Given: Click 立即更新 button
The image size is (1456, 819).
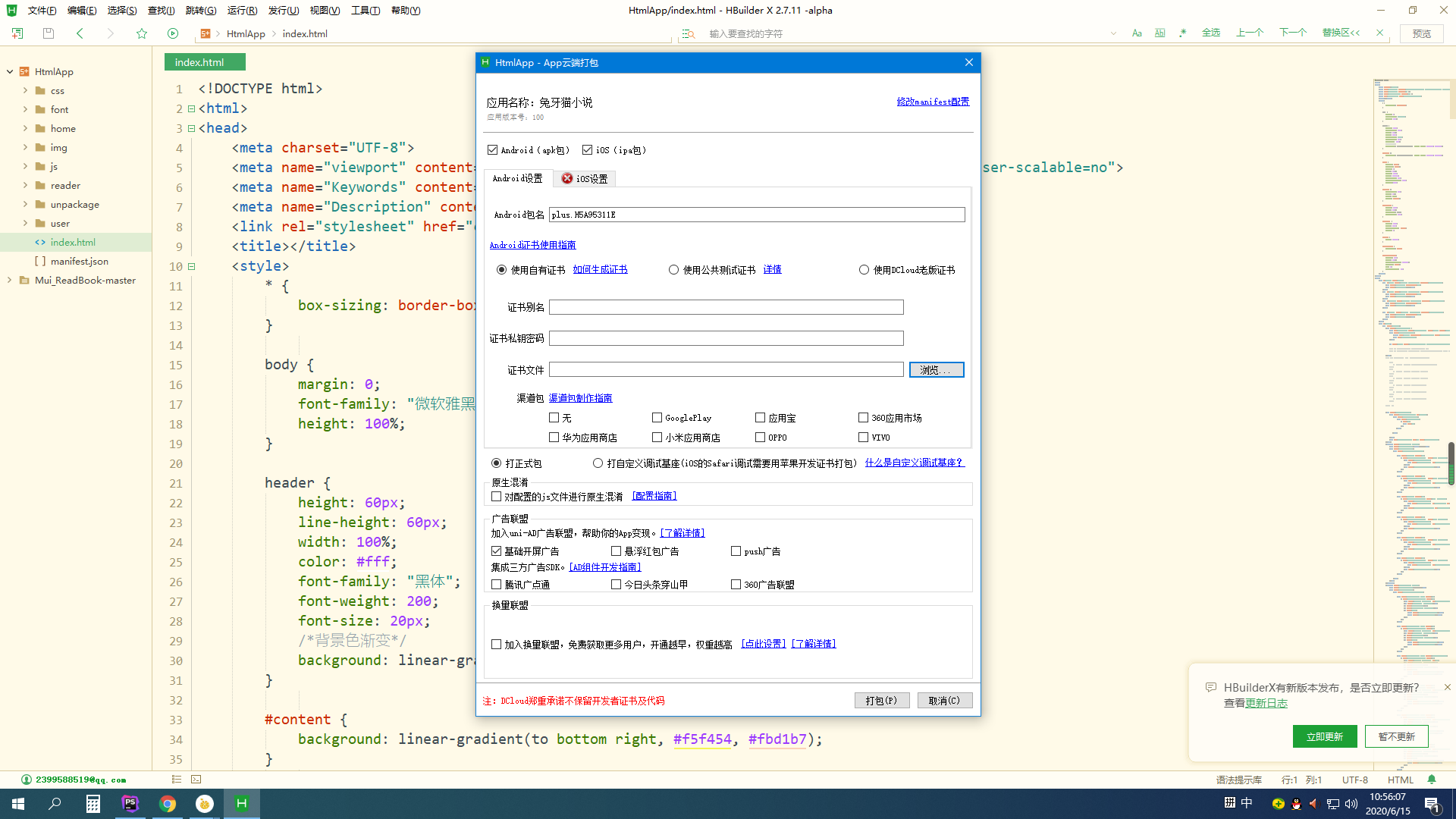Looking at the screenshot, I should coord(1325,736).
